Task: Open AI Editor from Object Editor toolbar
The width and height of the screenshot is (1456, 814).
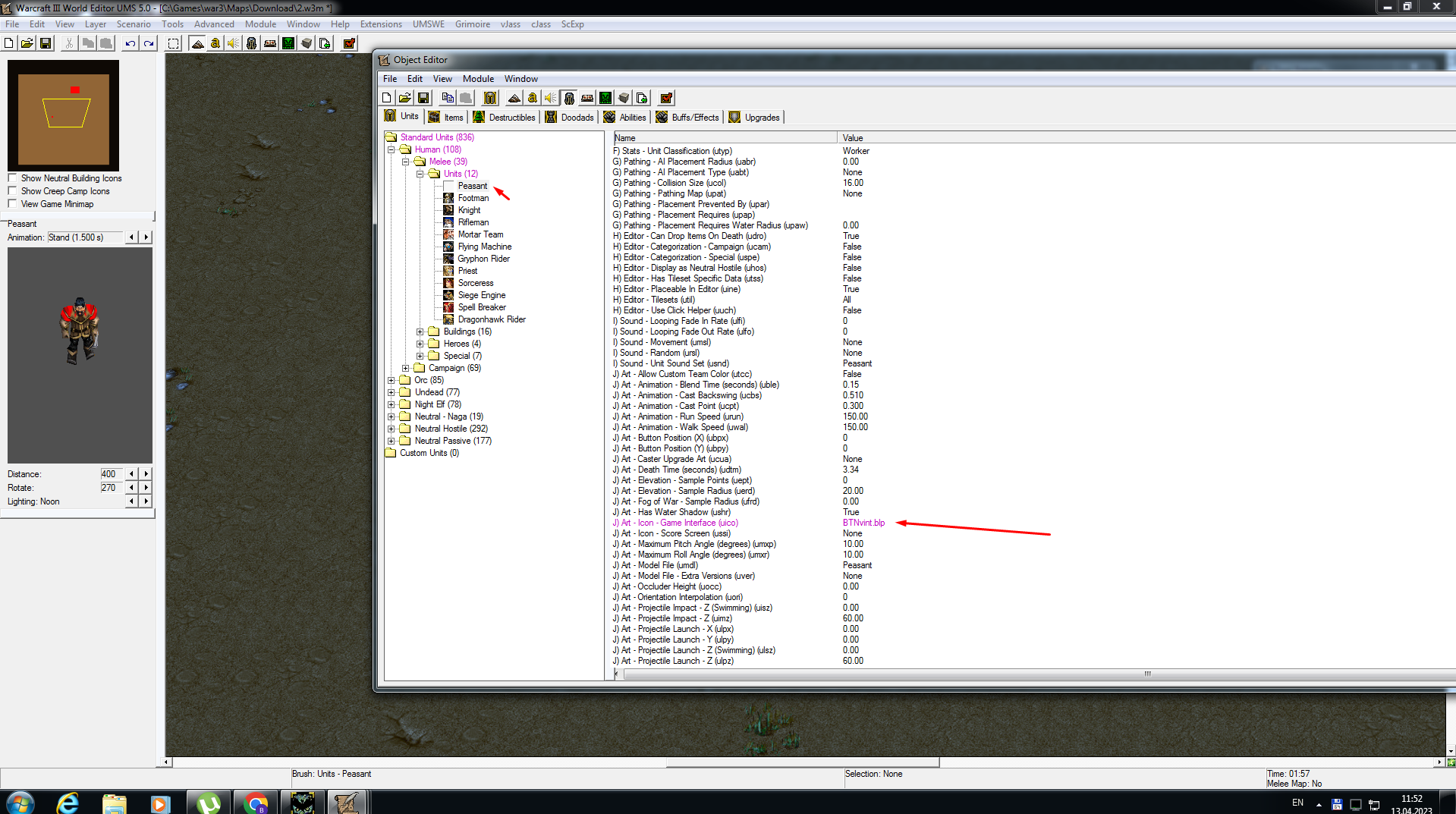Action: (605, 98)
